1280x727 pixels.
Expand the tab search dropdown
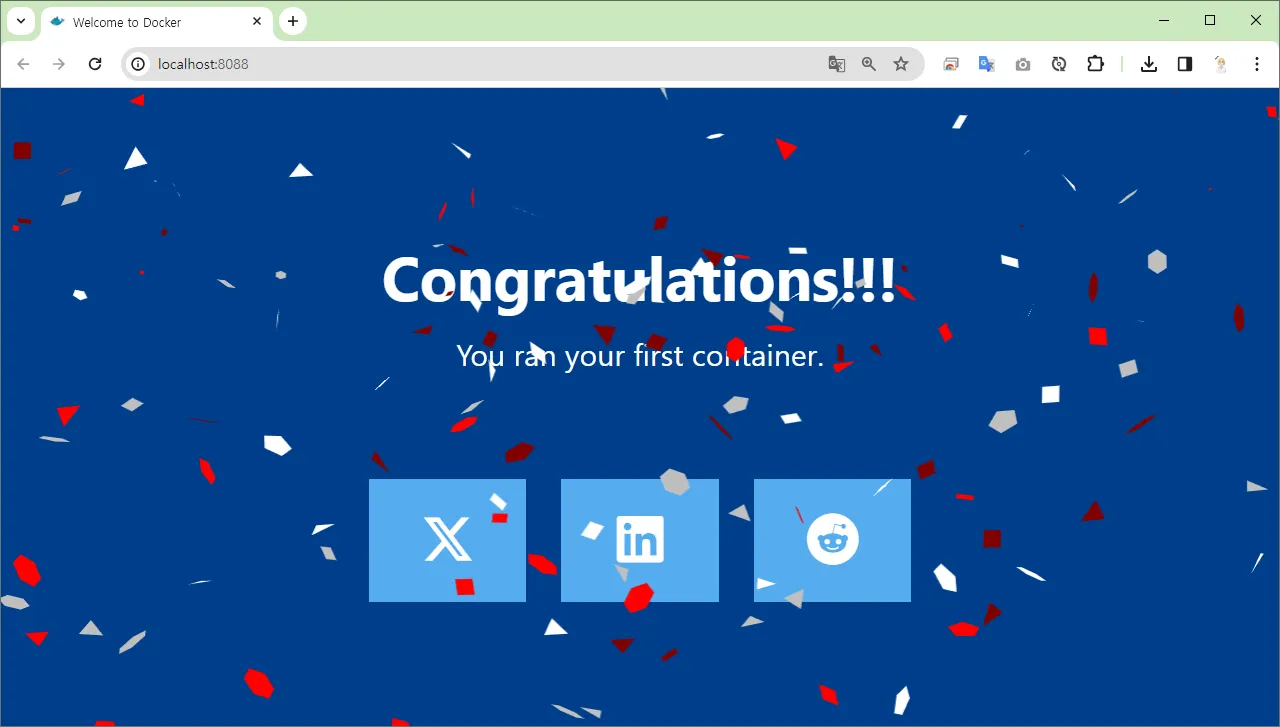[x=21, y=21]
